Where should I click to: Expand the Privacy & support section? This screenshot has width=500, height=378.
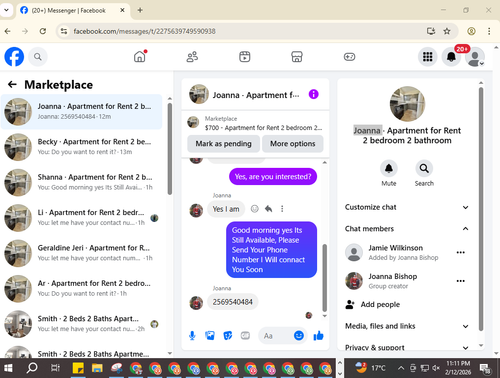pyautogui.click(x=407, y=347)
